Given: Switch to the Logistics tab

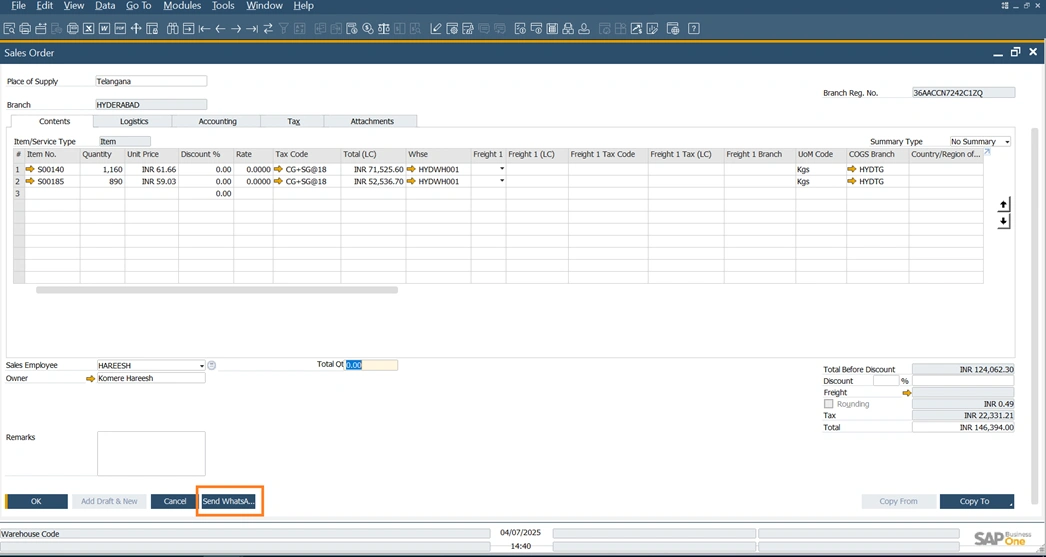Looking at the screenshot, I should [134, 121].
